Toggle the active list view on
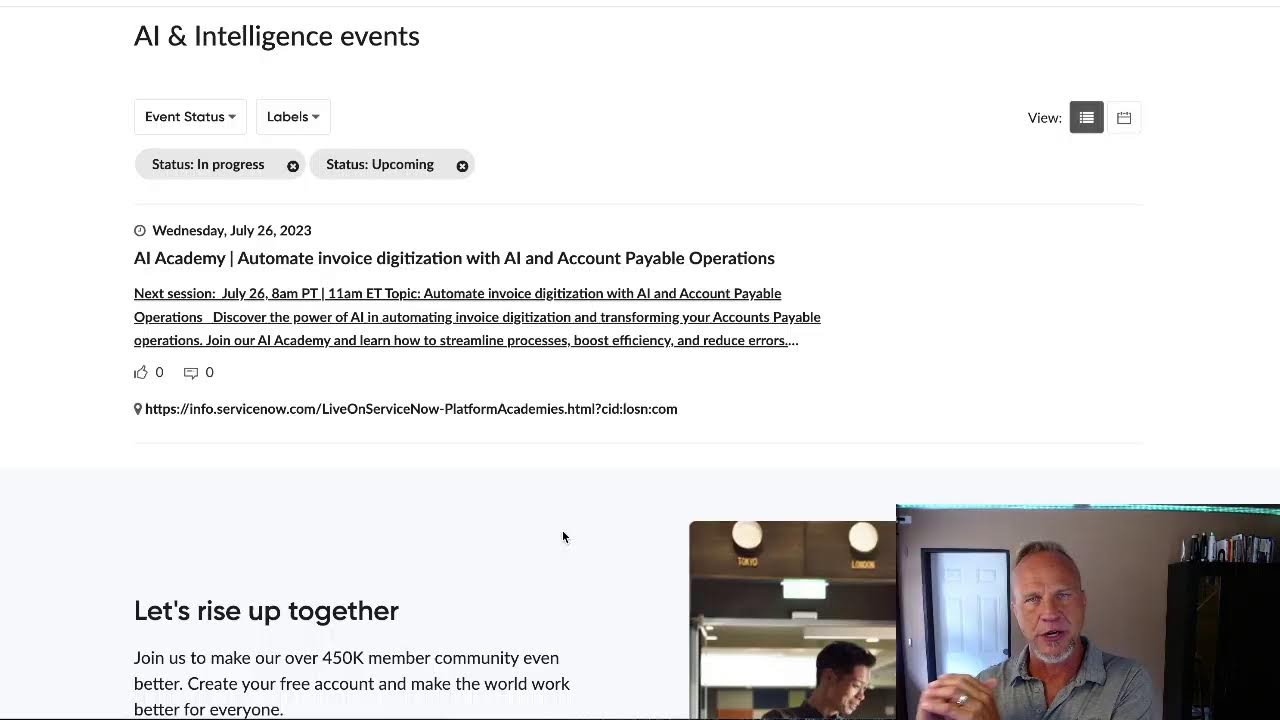Screen dimensions: 1280x720 click(1086, 117)
